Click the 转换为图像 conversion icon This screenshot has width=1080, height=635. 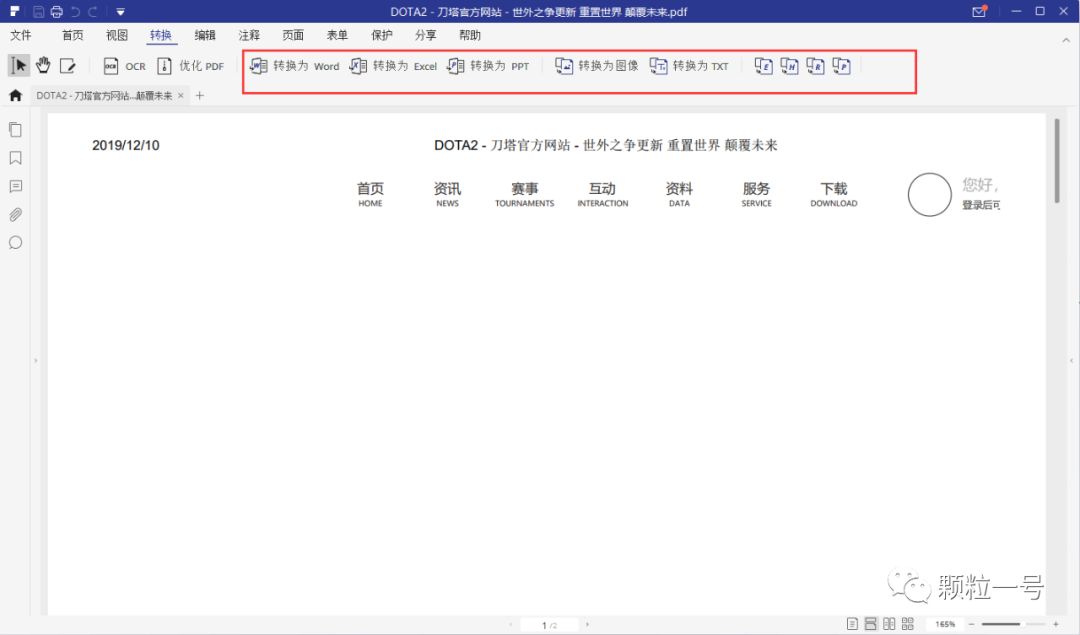click(597, 65)
